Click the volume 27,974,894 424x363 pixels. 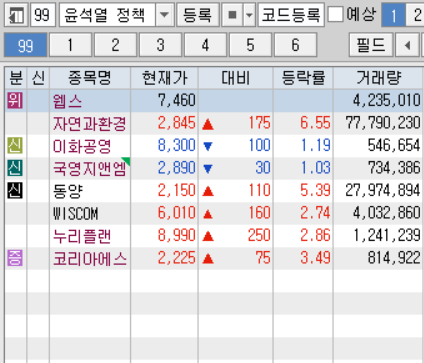click(x=383, y=190)
